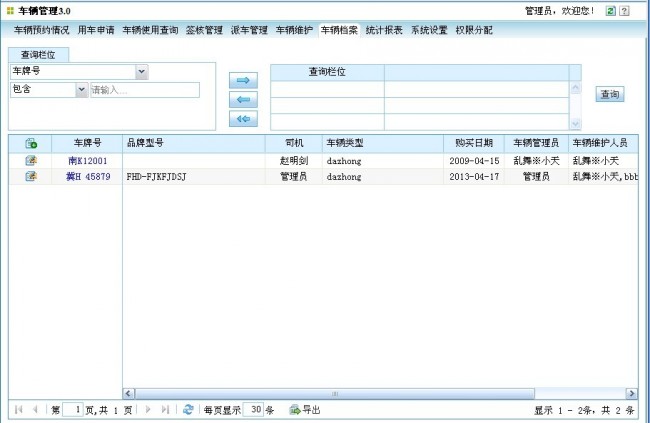650x423 pixels.
Task: Refresh the vehicle list
Action: click(188, 409)
